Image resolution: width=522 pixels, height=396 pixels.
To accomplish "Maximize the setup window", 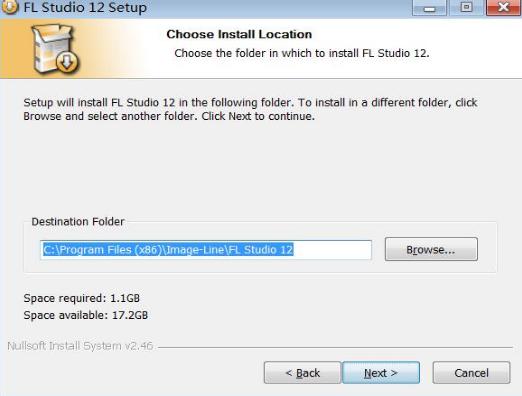I will pos(466,7).
